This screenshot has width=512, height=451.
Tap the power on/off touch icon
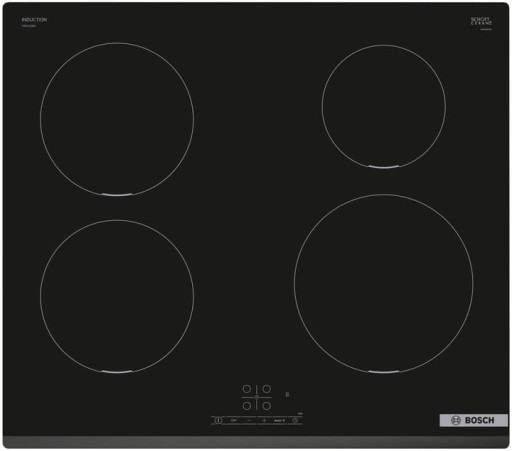coord(218,420)
